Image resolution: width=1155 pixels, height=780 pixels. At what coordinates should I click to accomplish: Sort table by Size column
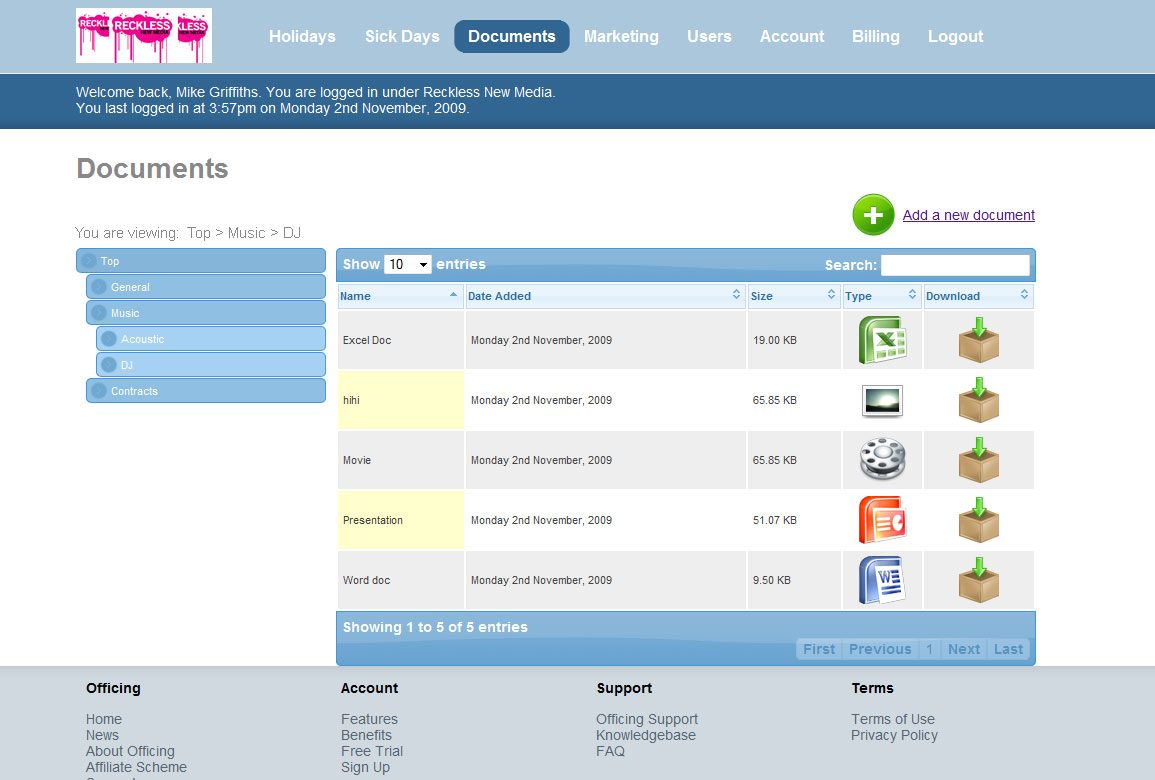[793, 296]
